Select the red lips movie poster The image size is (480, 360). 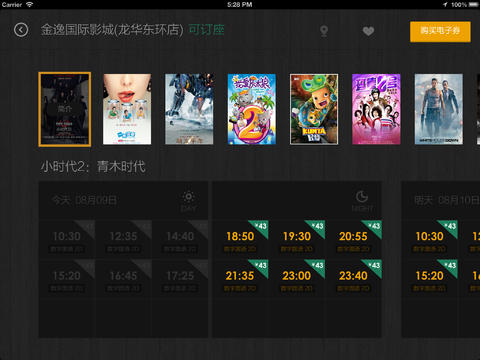pos(127,109)
